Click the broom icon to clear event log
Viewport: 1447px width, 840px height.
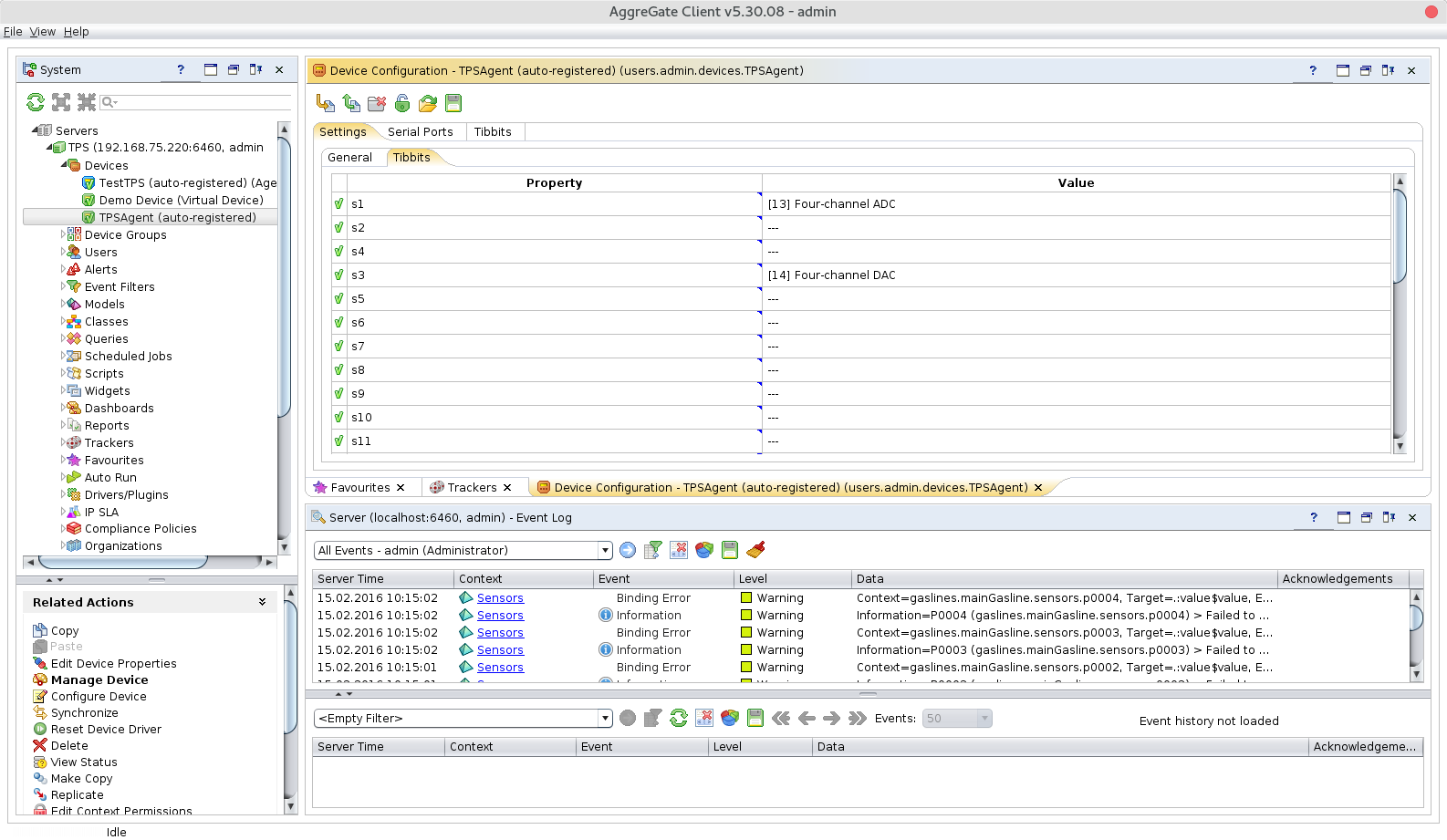click(755, 550)
